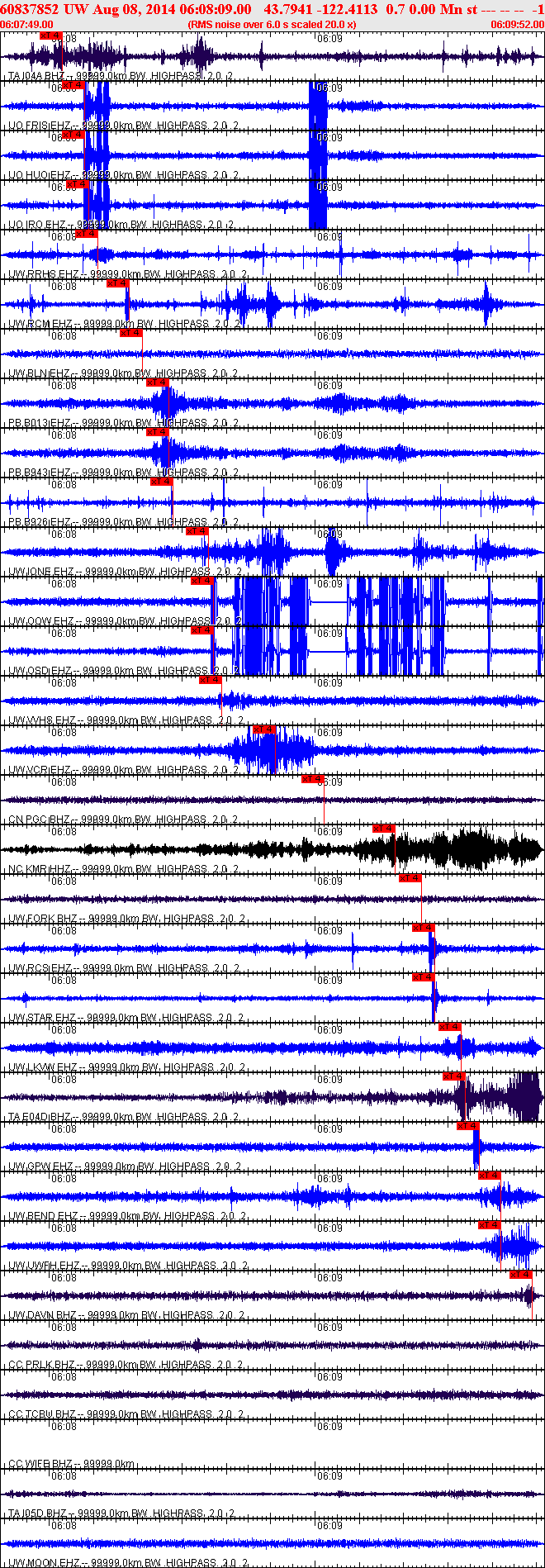Click the red pick flag on UW.BEND trace

pyautogui.click(x=490, y=1176)
